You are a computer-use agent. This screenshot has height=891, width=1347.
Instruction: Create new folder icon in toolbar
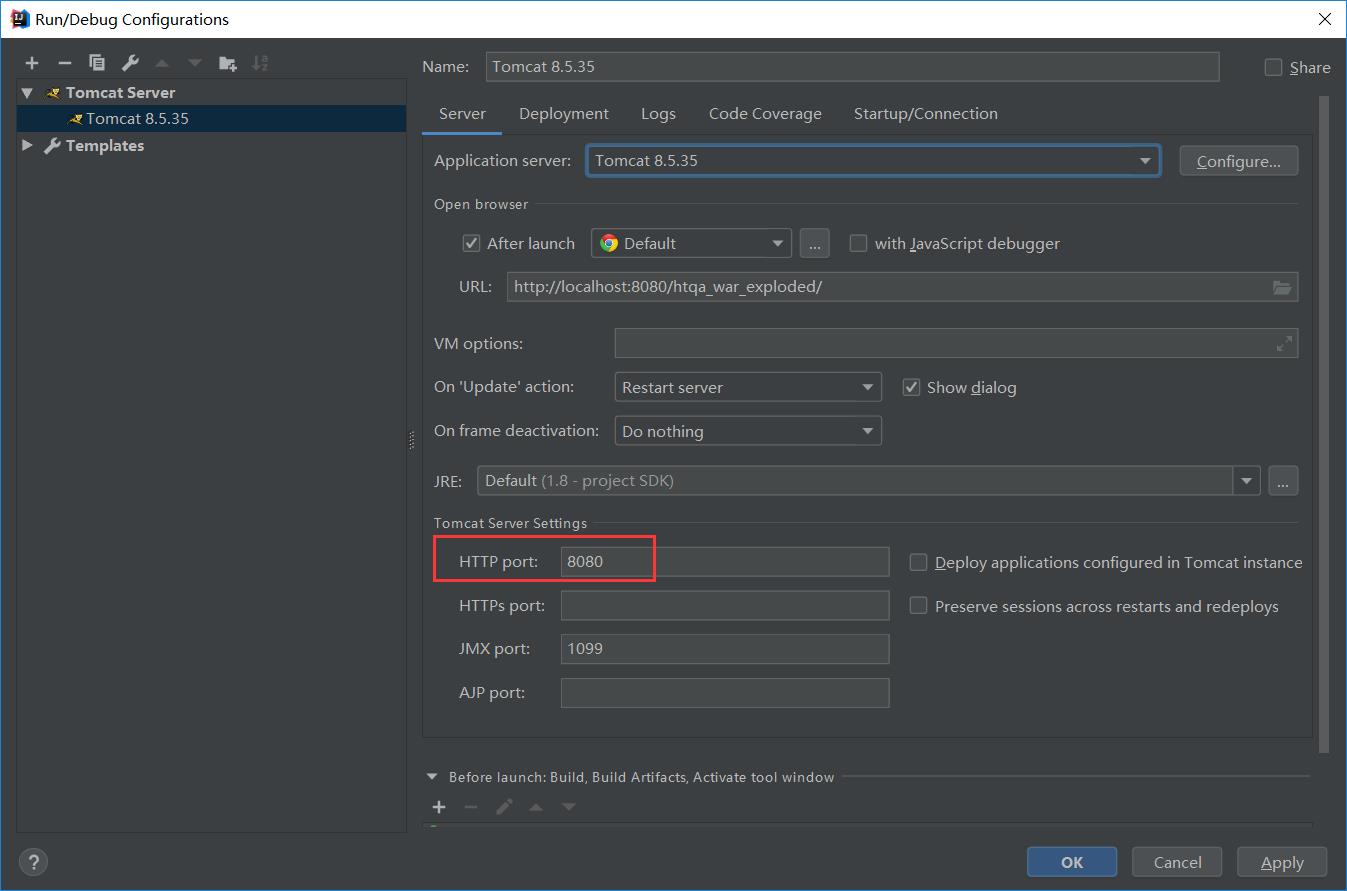coord(228,63)
